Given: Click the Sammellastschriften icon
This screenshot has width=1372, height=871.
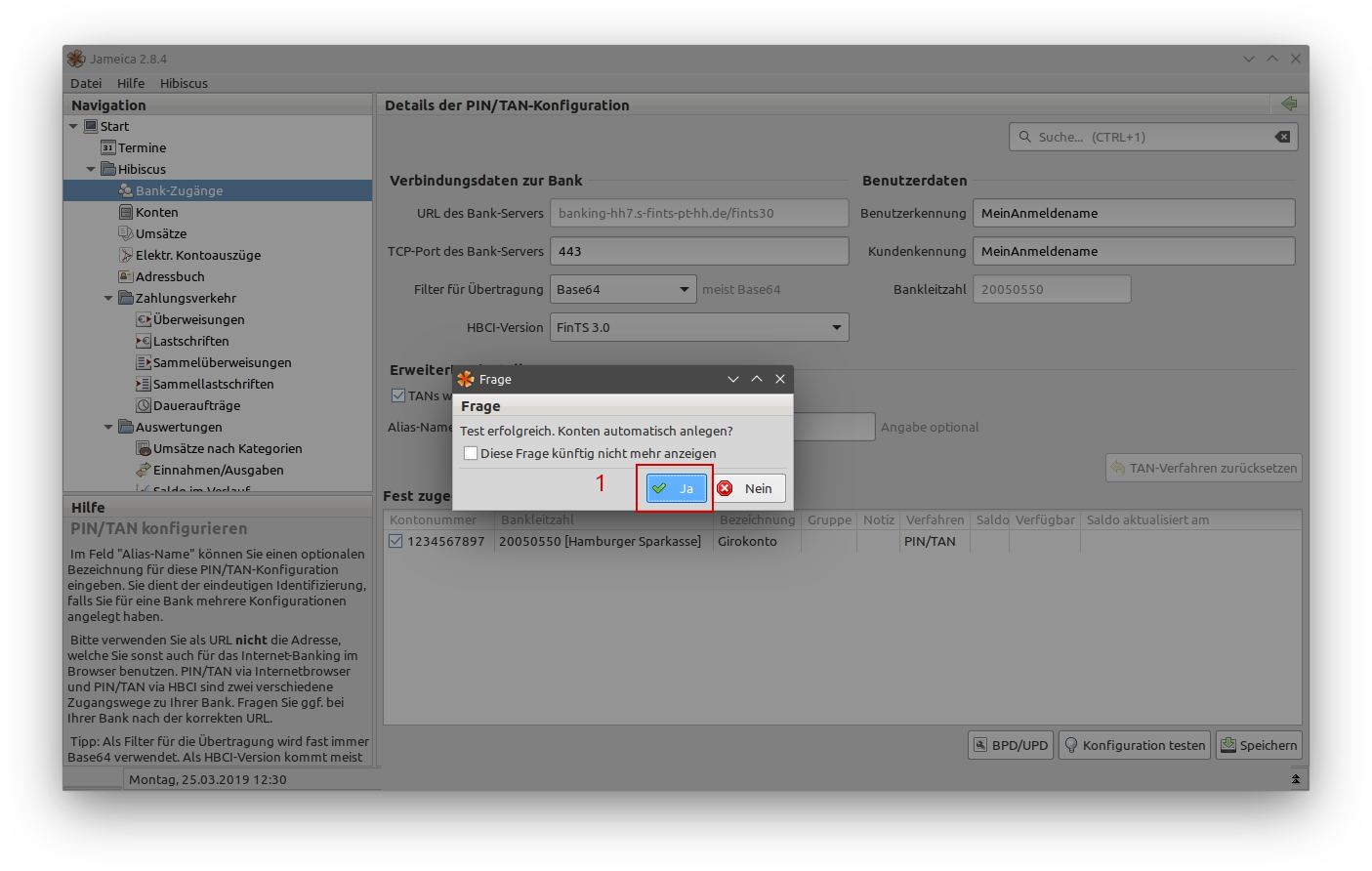Looking at the screenshot, I should (144, 384).
